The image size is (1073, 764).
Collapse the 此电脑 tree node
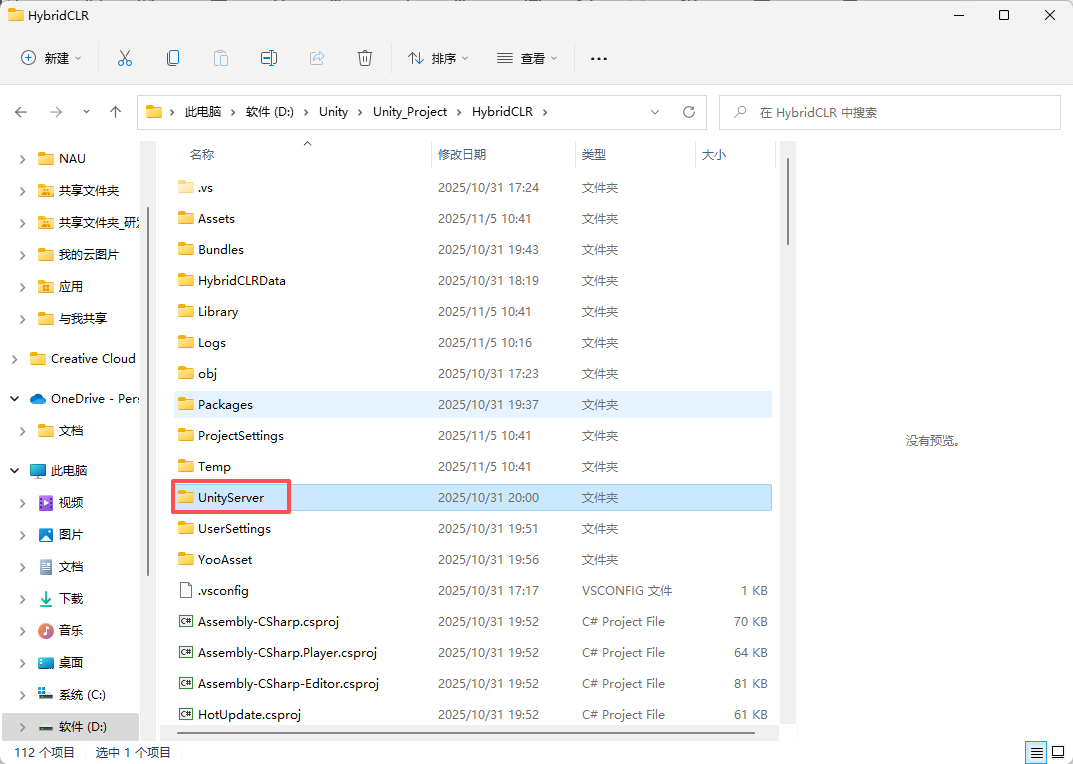[x=14, y=471]
